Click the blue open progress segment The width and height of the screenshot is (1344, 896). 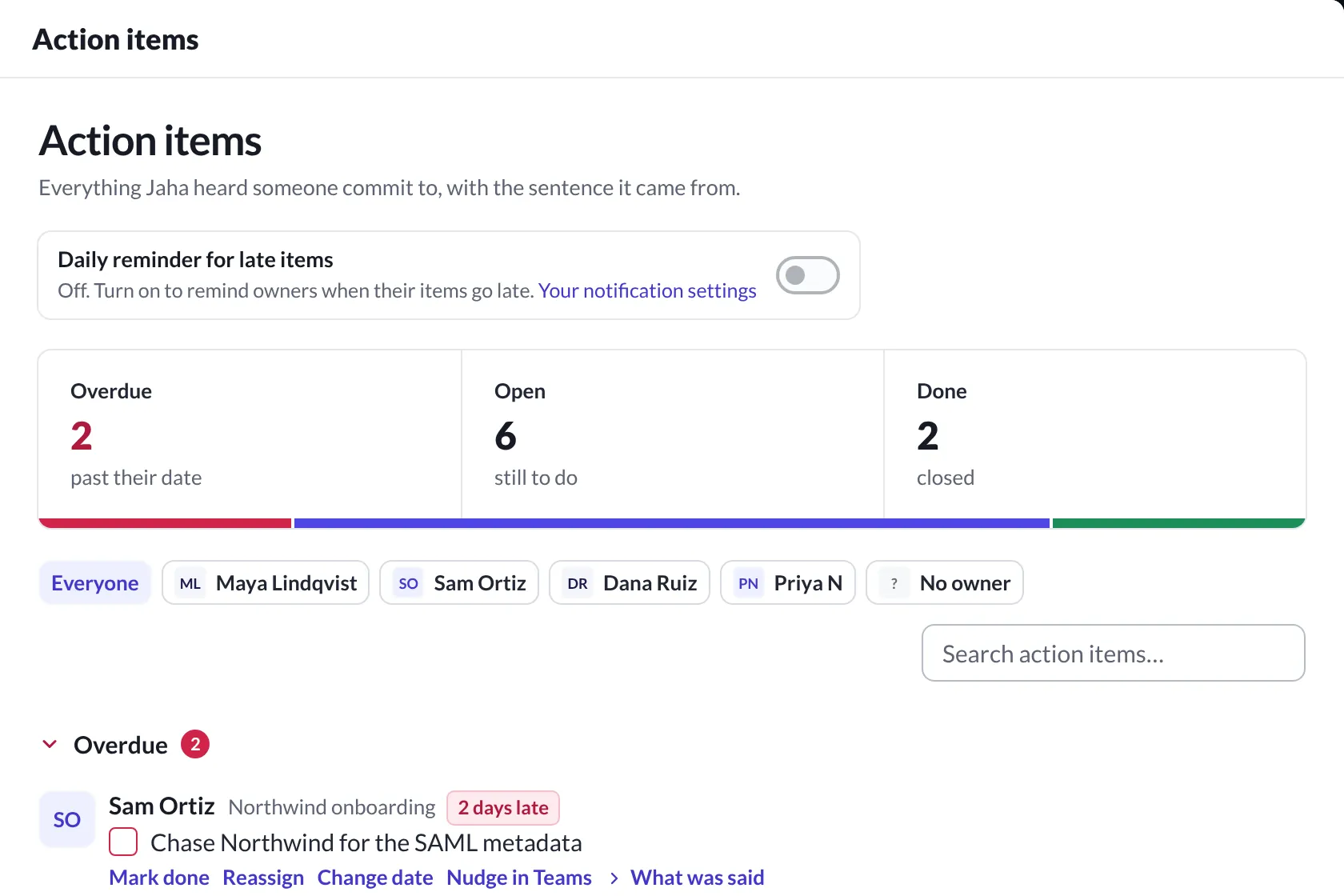click(x=672, y=523)
